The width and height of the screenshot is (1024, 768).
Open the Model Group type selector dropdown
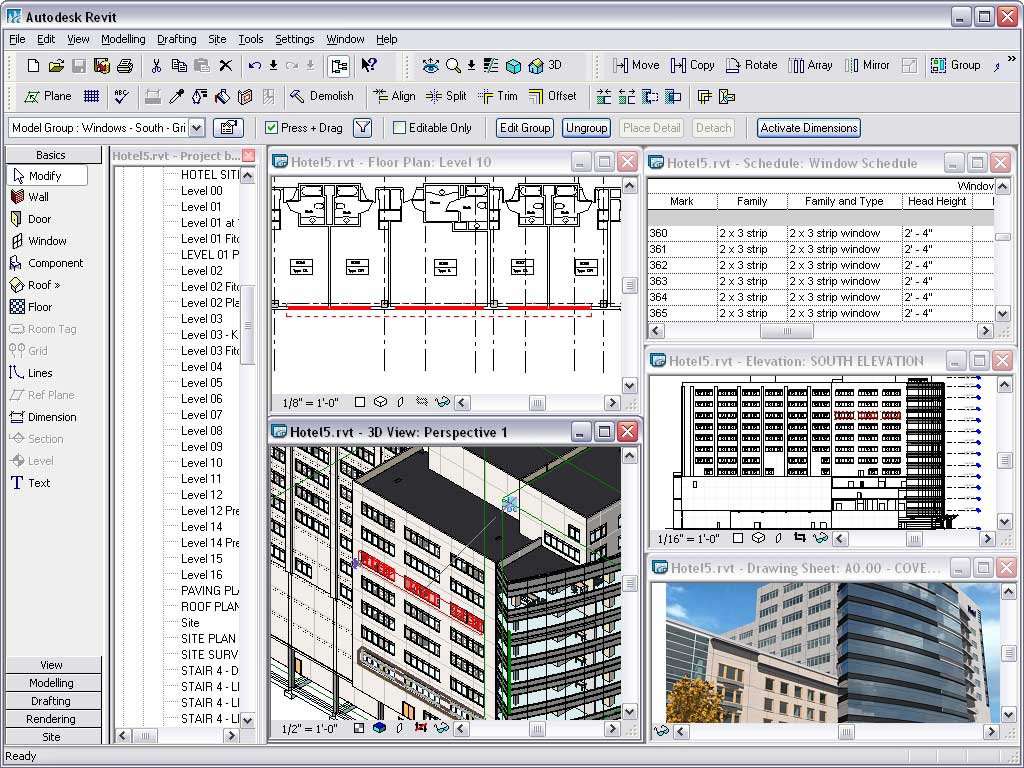click(197, 128)
